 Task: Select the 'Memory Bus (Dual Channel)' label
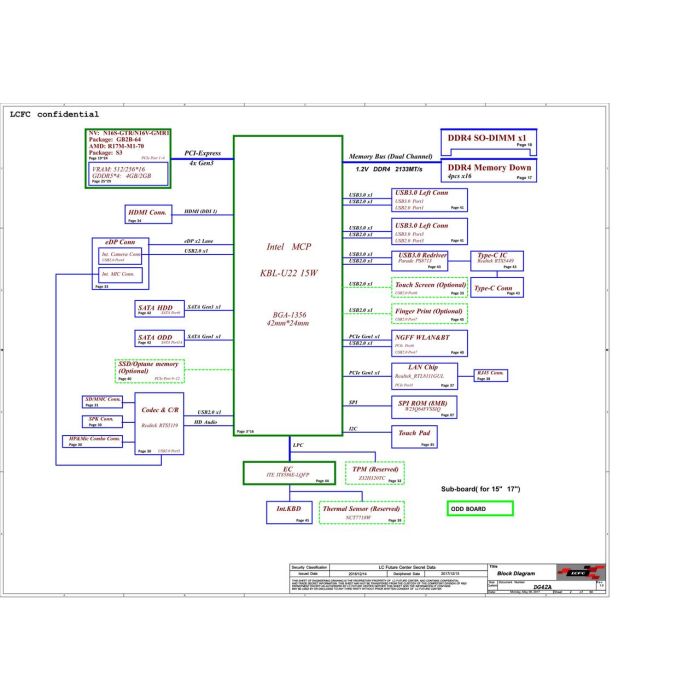click(390, 156)
